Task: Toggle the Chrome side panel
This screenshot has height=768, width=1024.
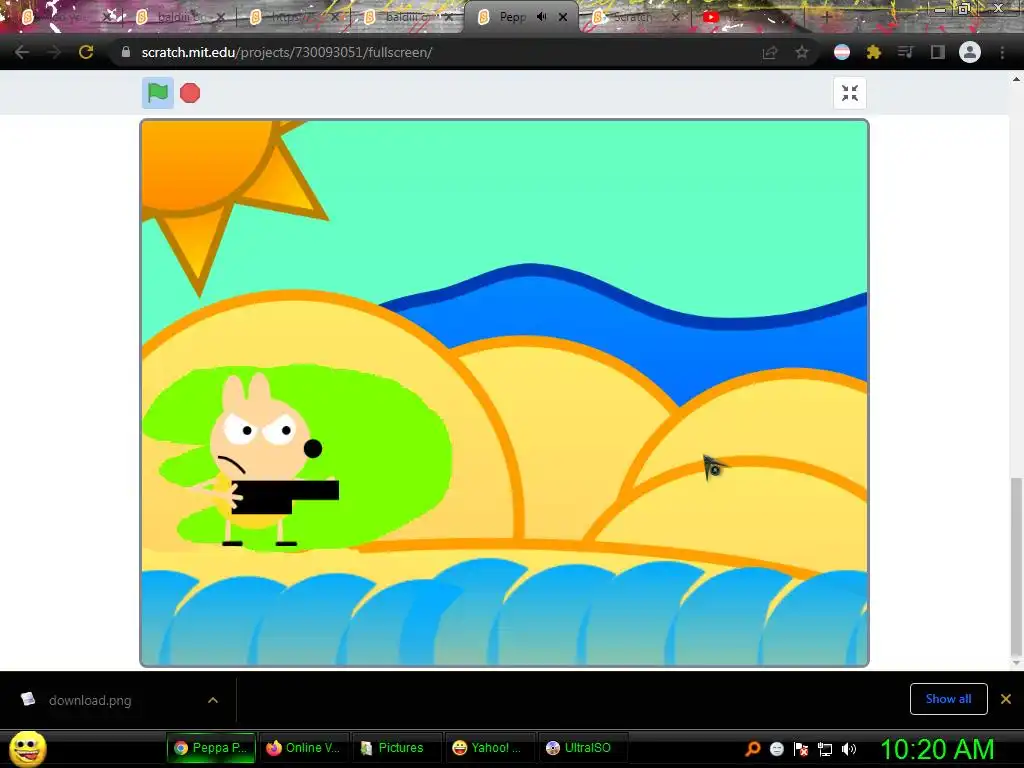Action: pos(938,52)
